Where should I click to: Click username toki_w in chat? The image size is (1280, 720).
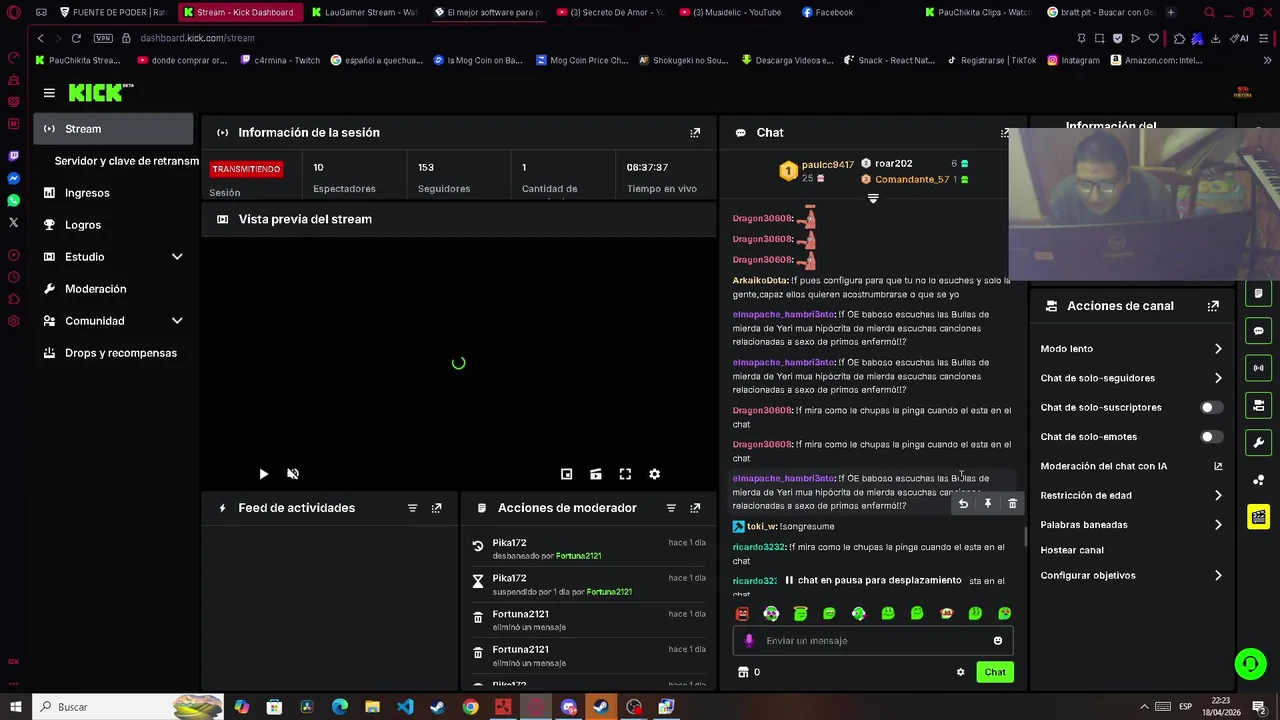click(x=762, y=526)
